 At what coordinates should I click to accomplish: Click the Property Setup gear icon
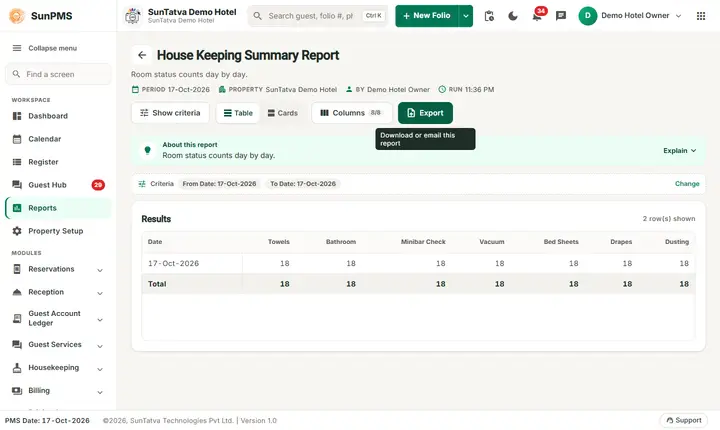(17, 231)
